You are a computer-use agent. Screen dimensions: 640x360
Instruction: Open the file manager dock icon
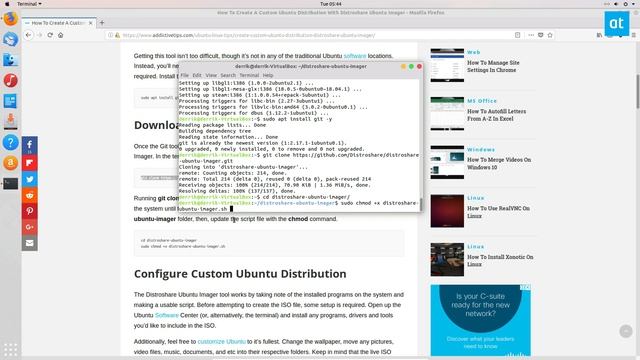point(11,60)
